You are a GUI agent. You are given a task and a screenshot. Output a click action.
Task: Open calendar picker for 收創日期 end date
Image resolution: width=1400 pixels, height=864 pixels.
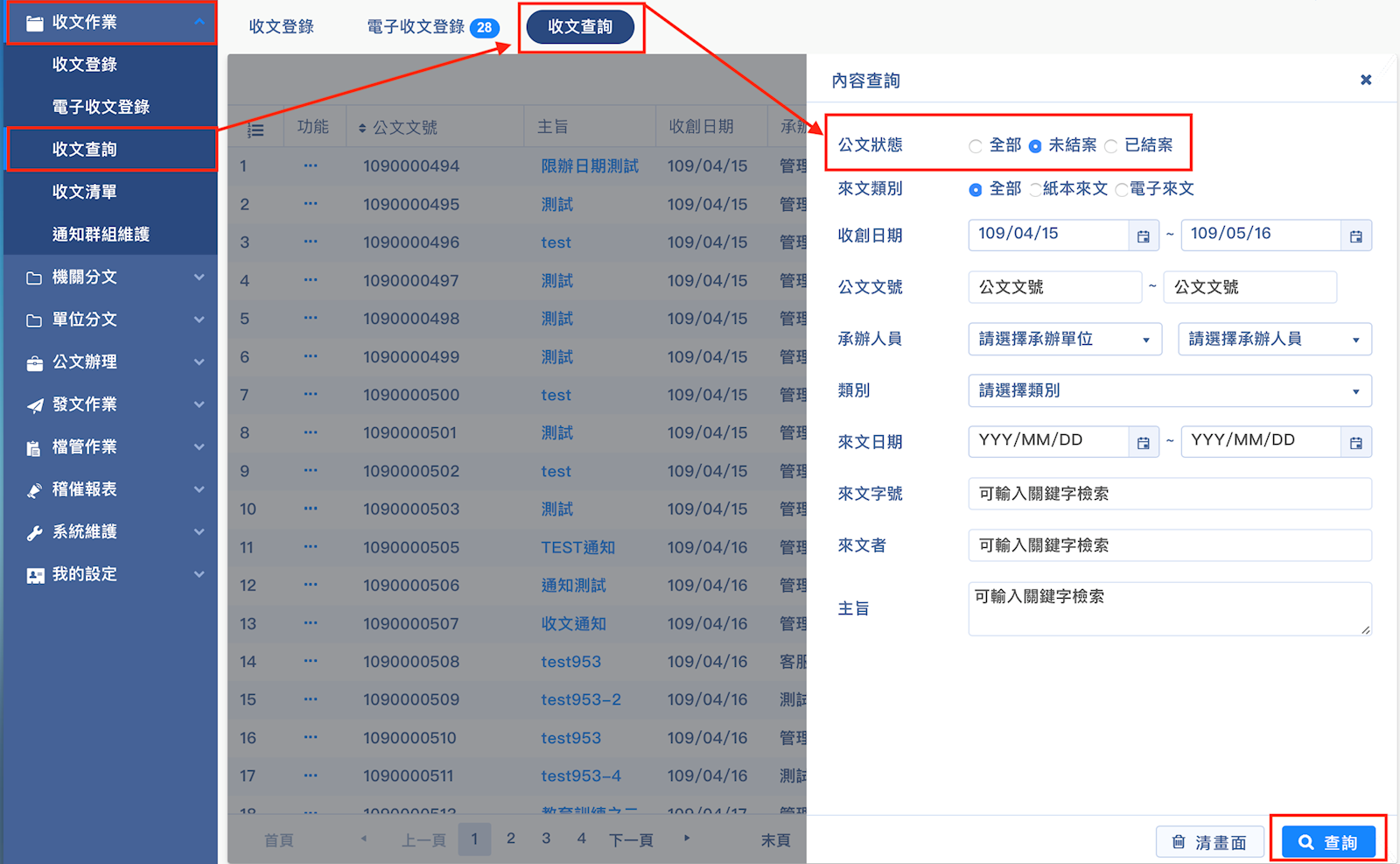1355,236
